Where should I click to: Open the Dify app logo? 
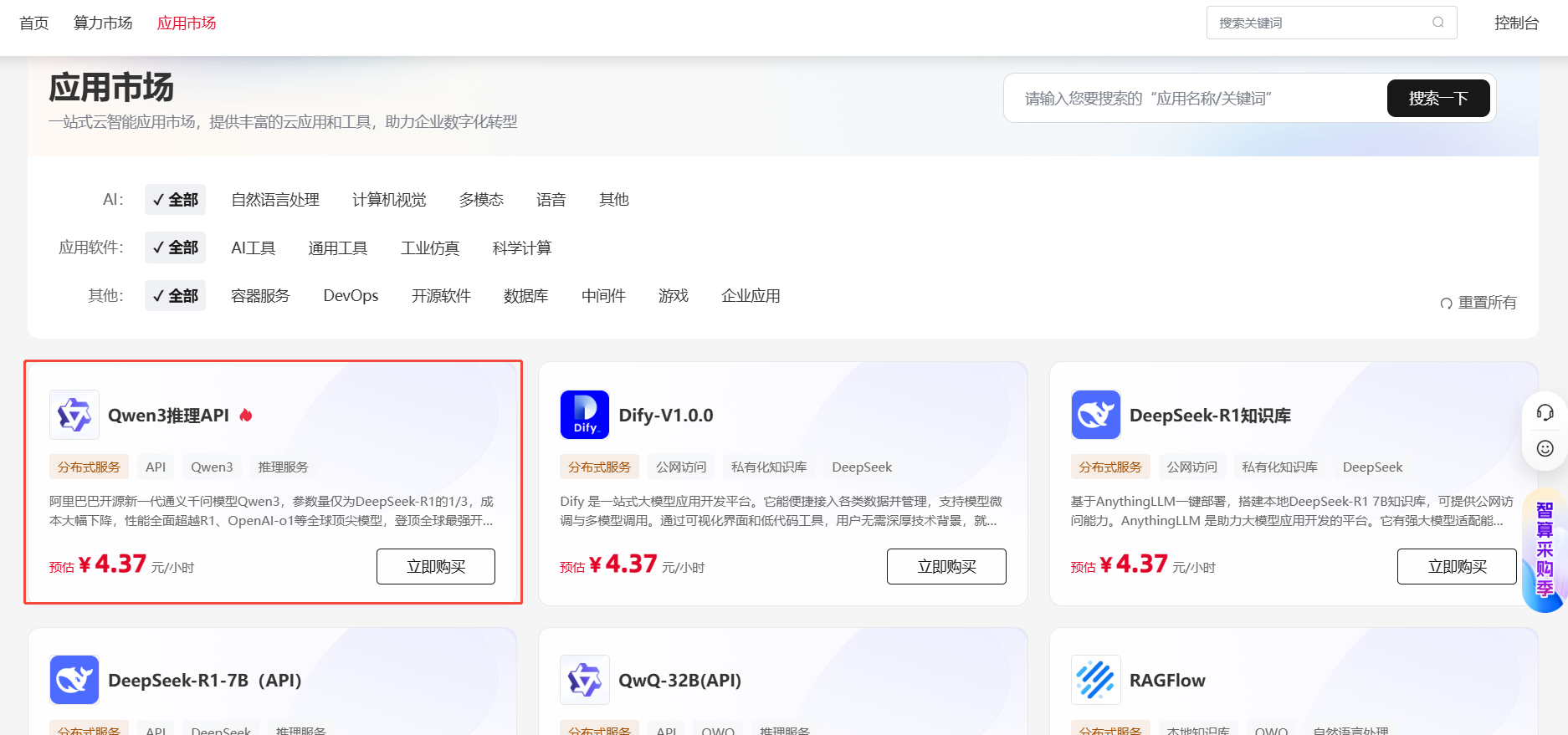tap(585, 415)
